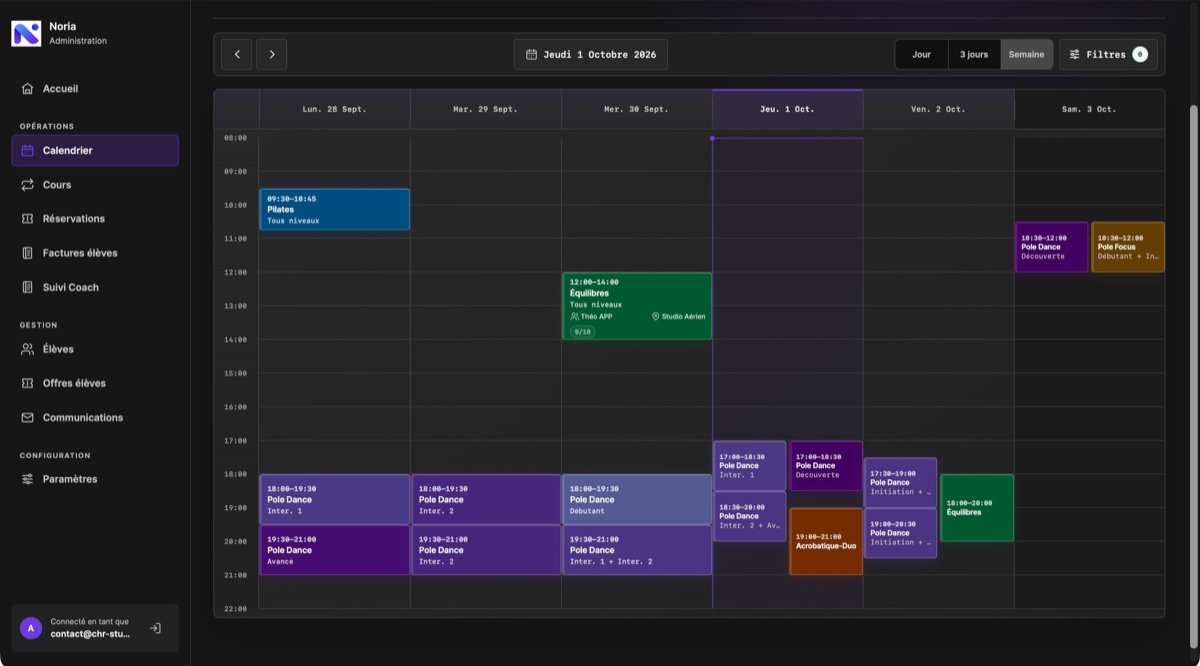Open the Équilibres 12:00–14:00 event
The height and width of the screenshot is (666, 1200).
click(637, 306)
